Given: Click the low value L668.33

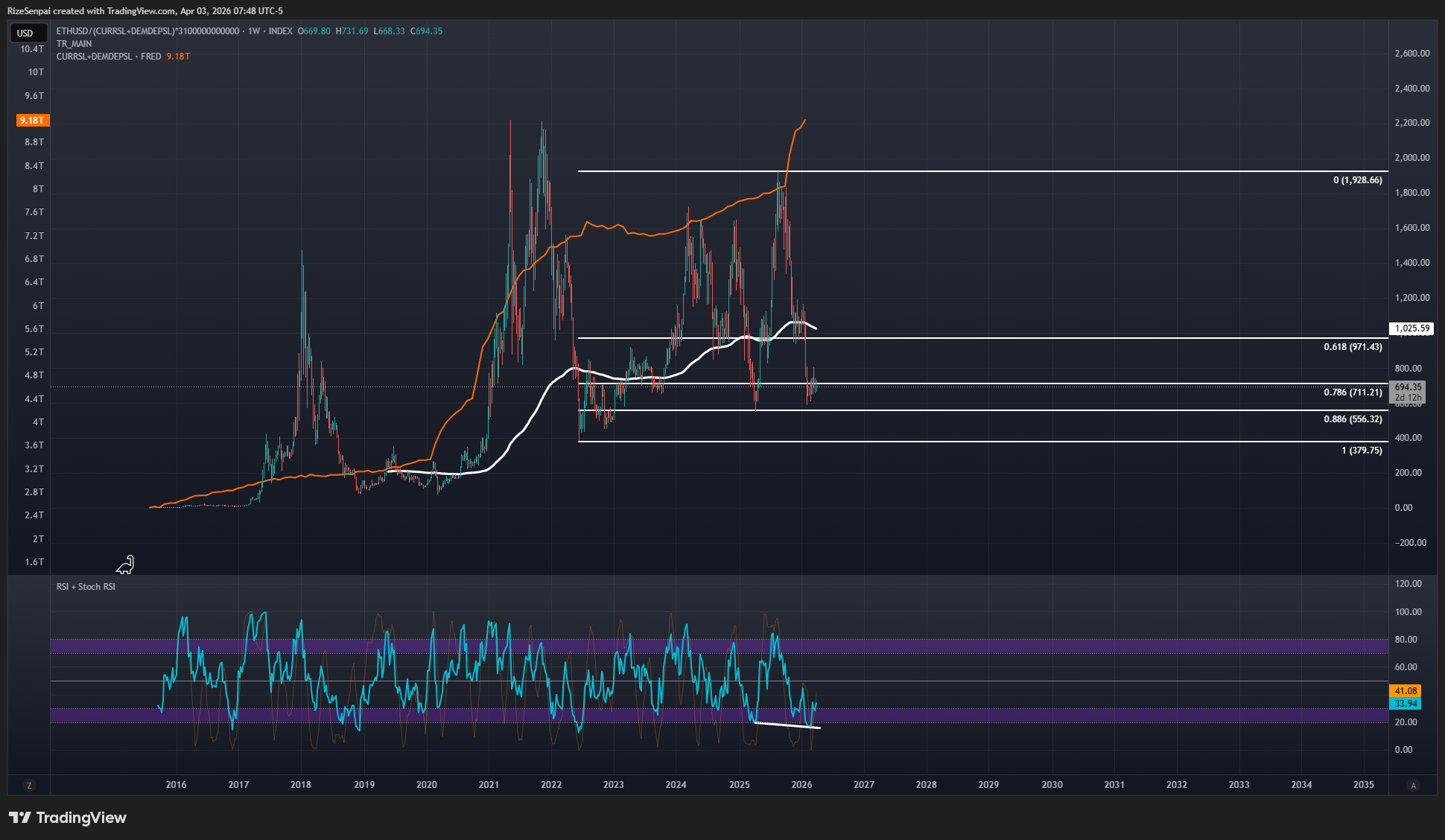Looking at the screenshot, I should pos(389,31).
